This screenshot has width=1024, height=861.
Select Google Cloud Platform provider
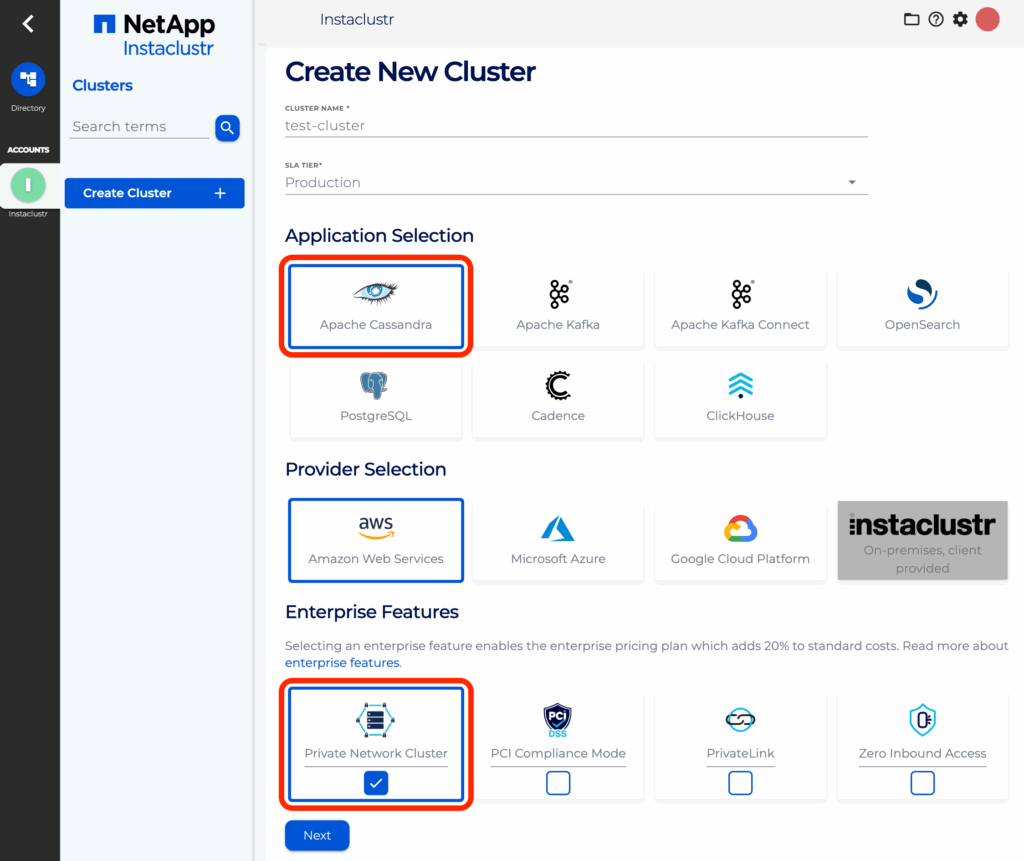pyautogui.click(x=740, y=540)
